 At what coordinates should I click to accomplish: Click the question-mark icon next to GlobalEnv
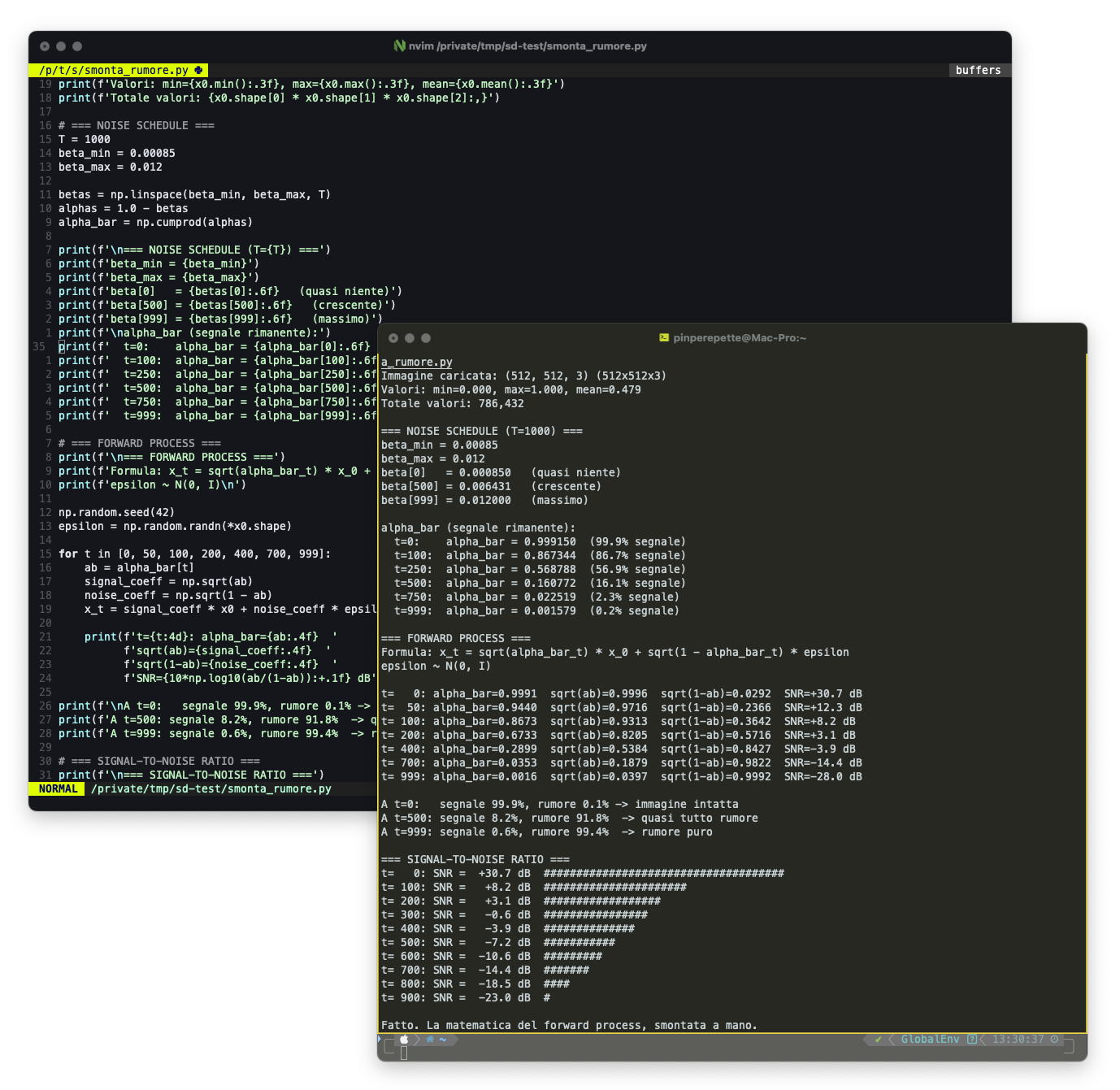tap(972, 1039)
